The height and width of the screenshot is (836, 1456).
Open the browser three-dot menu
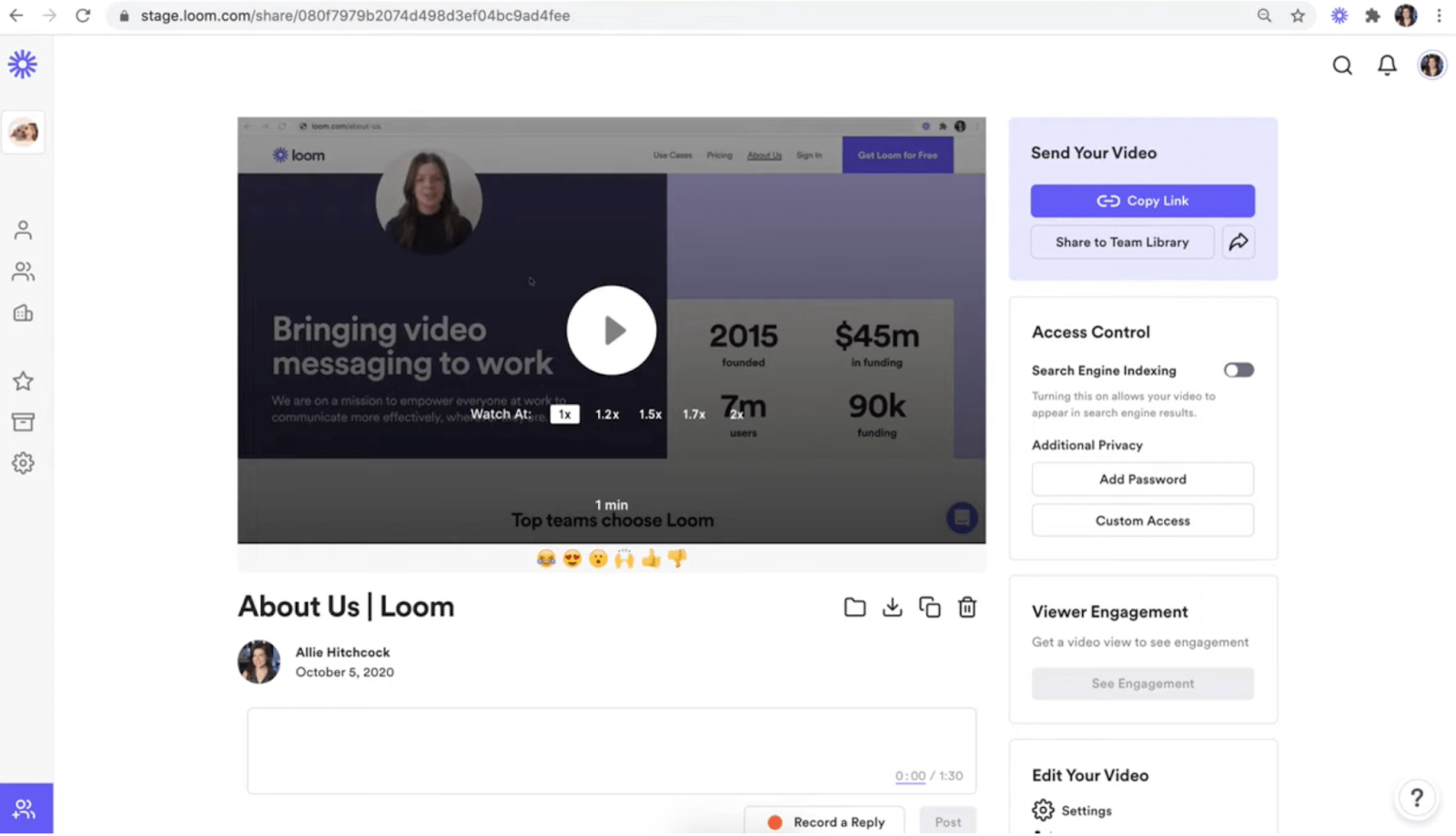1439,15
